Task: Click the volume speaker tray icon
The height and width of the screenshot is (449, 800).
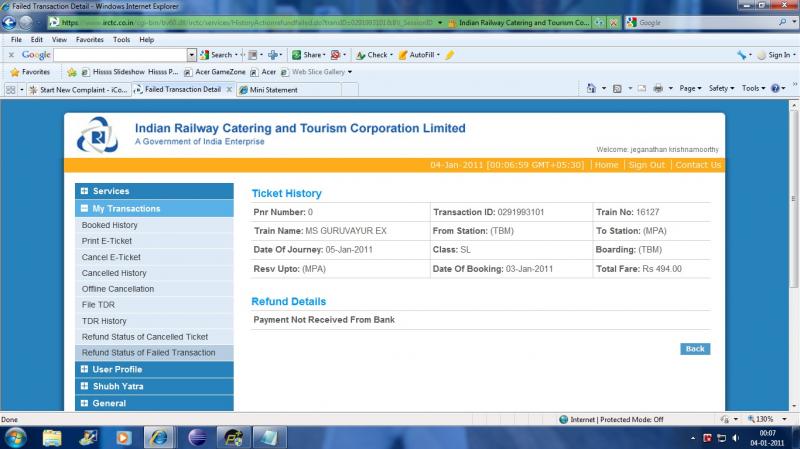Action: coord(735,438)
